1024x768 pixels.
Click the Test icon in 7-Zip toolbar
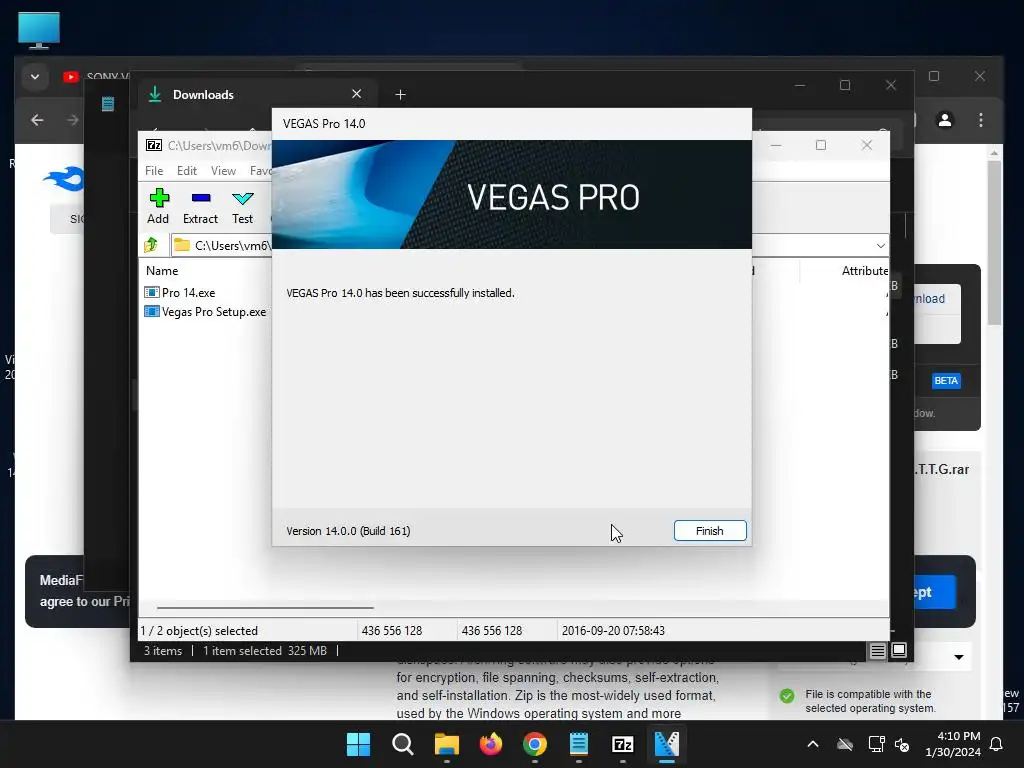point(242,206)
